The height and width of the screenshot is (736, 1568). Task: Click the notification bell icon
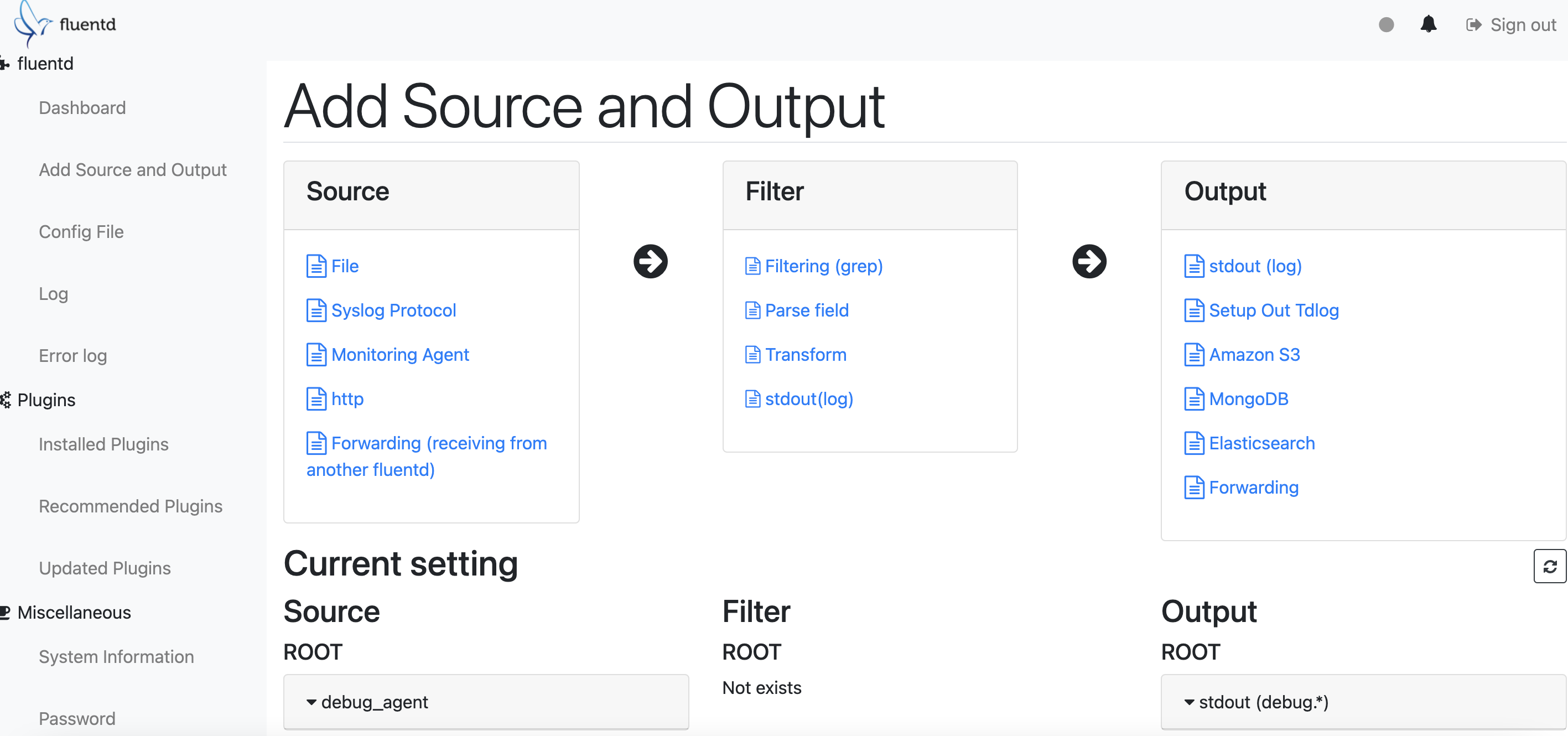tap(1428, 24)
